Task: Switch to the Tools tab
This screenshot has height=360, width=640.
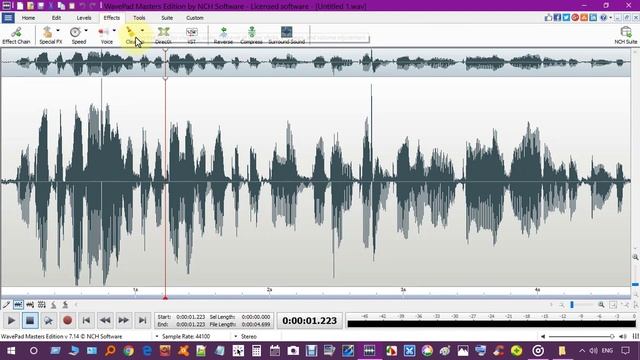Action: pos(139,18)
